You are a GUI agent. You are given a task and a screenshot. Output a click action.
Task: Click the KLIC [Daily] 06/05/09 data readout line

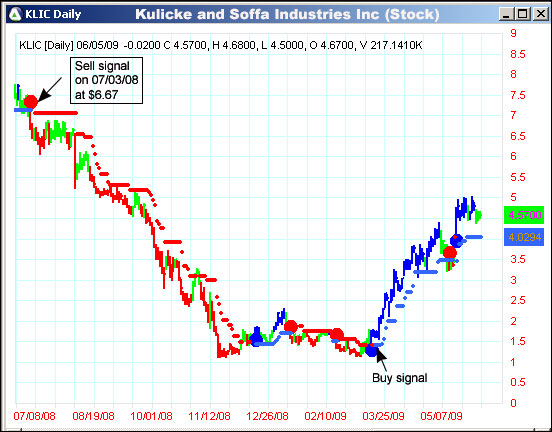pos(220,45)
